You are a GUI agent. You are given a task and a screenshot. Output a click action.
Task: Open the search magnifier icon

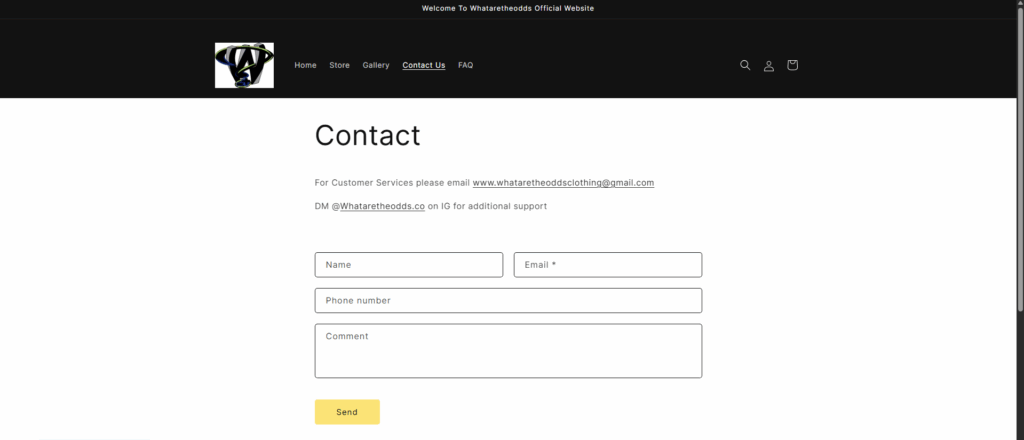pos(744,65)
